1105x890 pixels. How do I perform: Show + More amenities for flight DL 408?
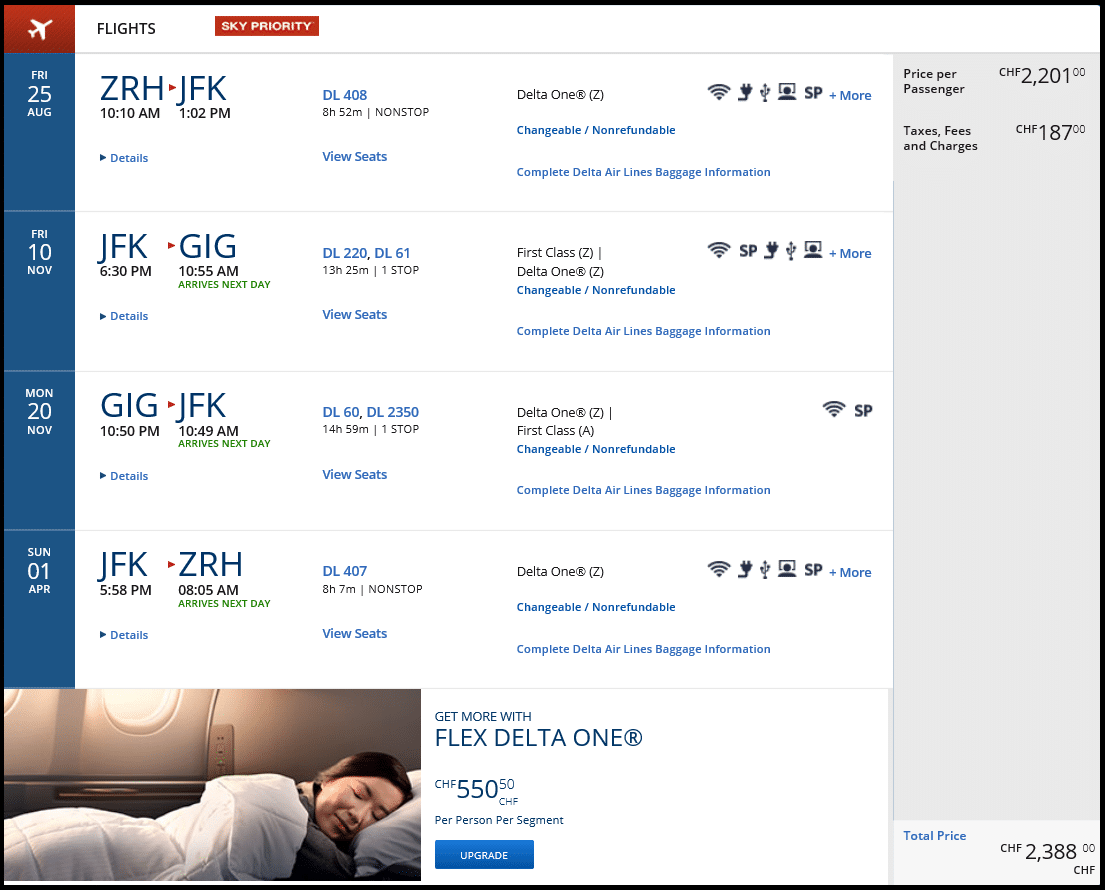850,96
